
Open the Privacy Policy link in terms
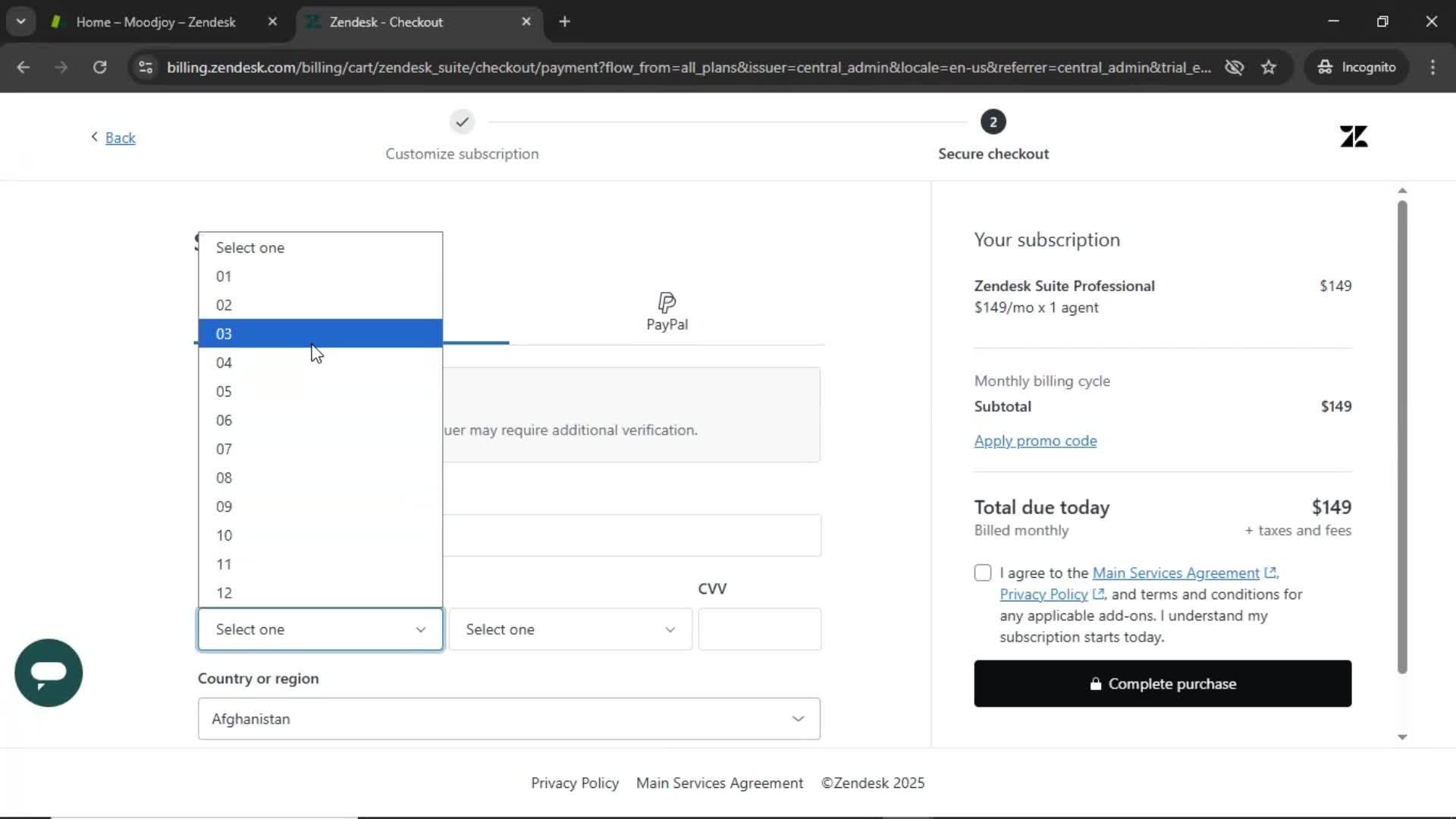point(1043,595)
